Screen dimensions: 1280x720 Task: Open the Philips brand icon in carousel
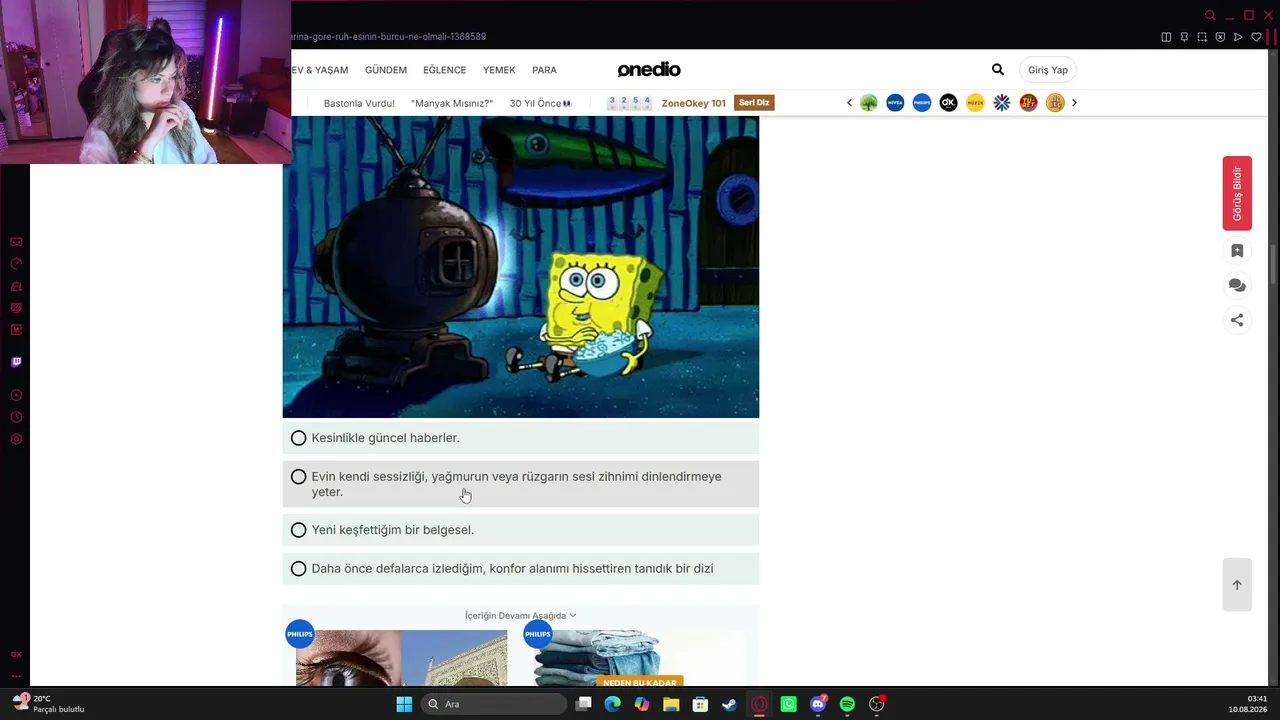coord(922,103)
